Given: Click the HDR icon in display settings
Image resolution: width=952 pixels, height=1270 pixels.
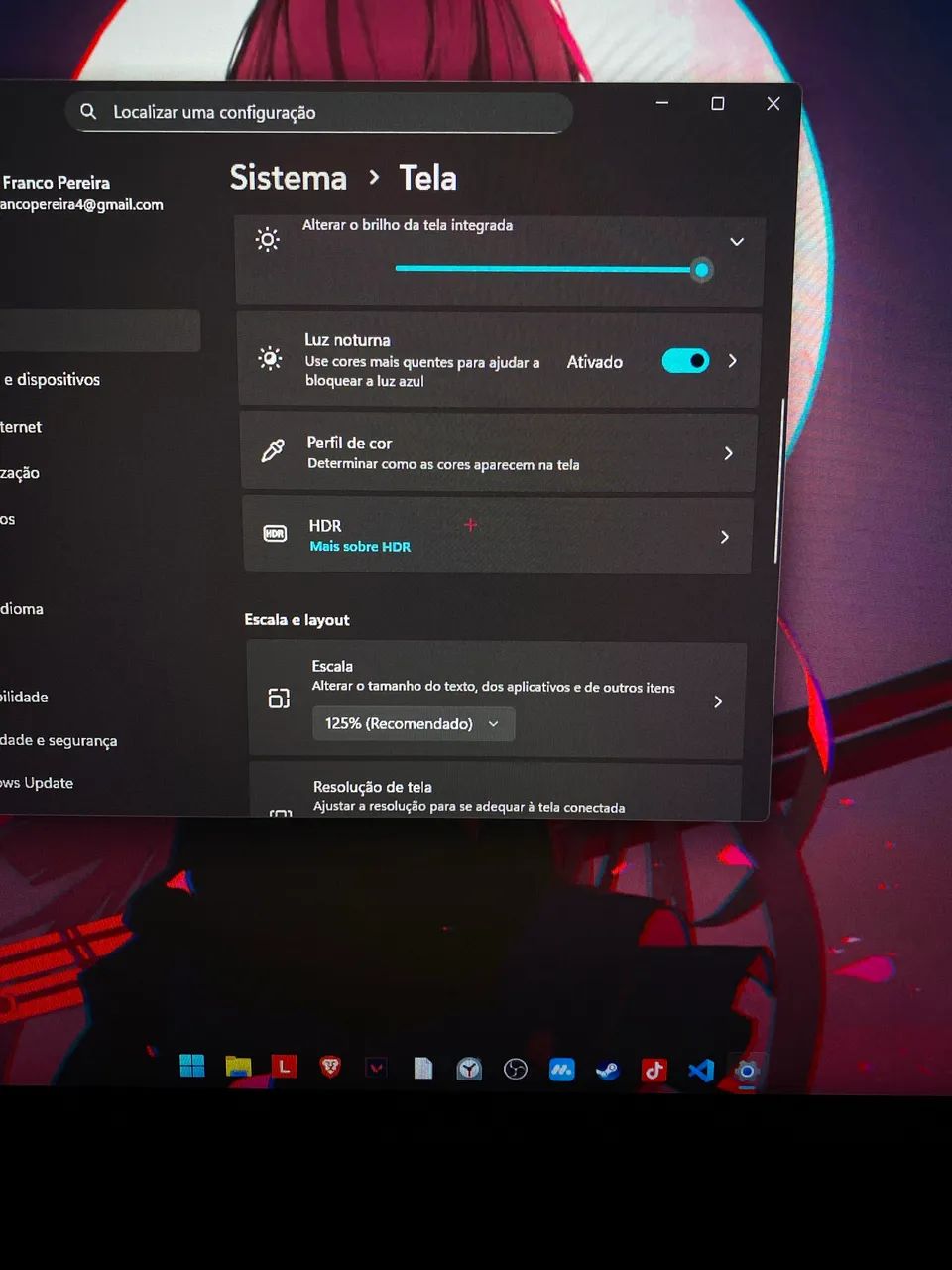Looking at the screenshot, I should [x=275, y=534].
